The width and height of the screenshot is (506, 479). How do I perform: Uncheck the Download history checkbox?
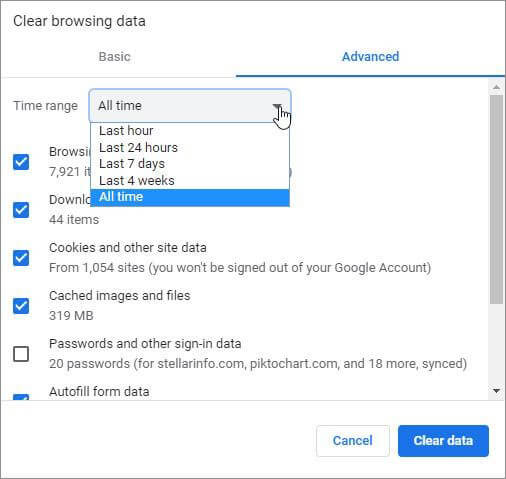pyautogui.click(x=21, y=210)
